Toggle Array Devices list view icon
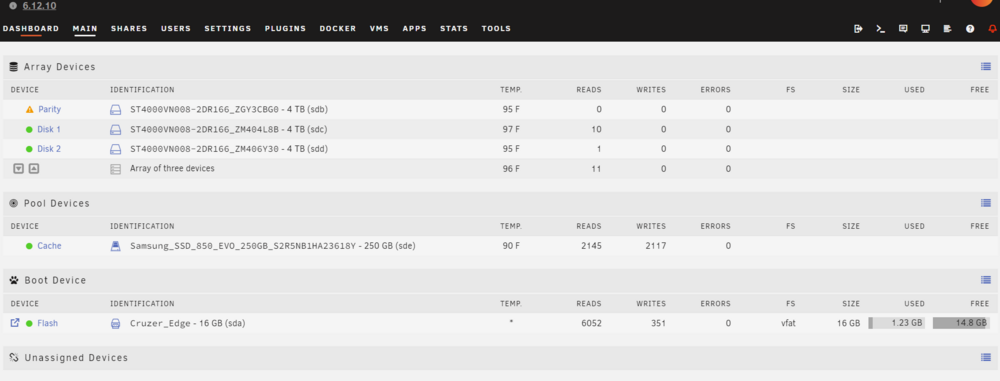This screenshot has height=381, width=1000. (x=986, y=66)
